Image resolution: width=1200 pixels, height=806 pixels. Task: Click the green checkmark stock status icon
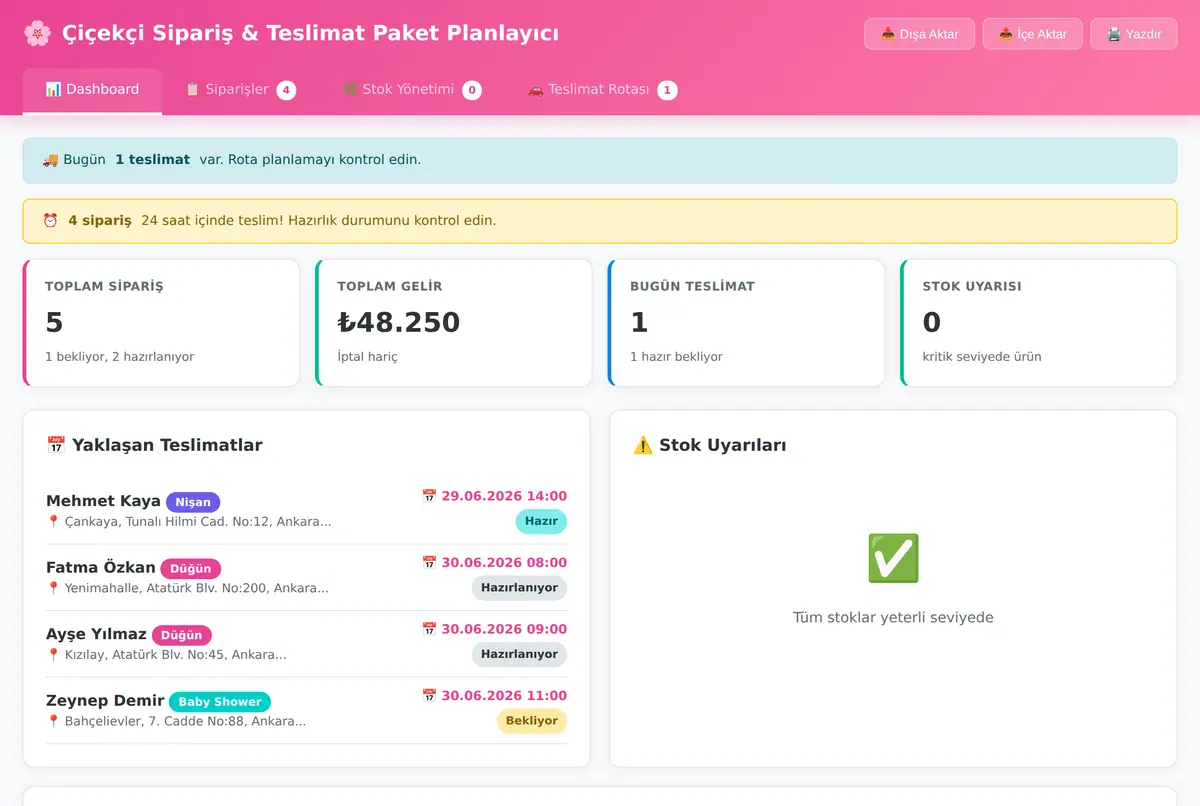click(893, 558)
